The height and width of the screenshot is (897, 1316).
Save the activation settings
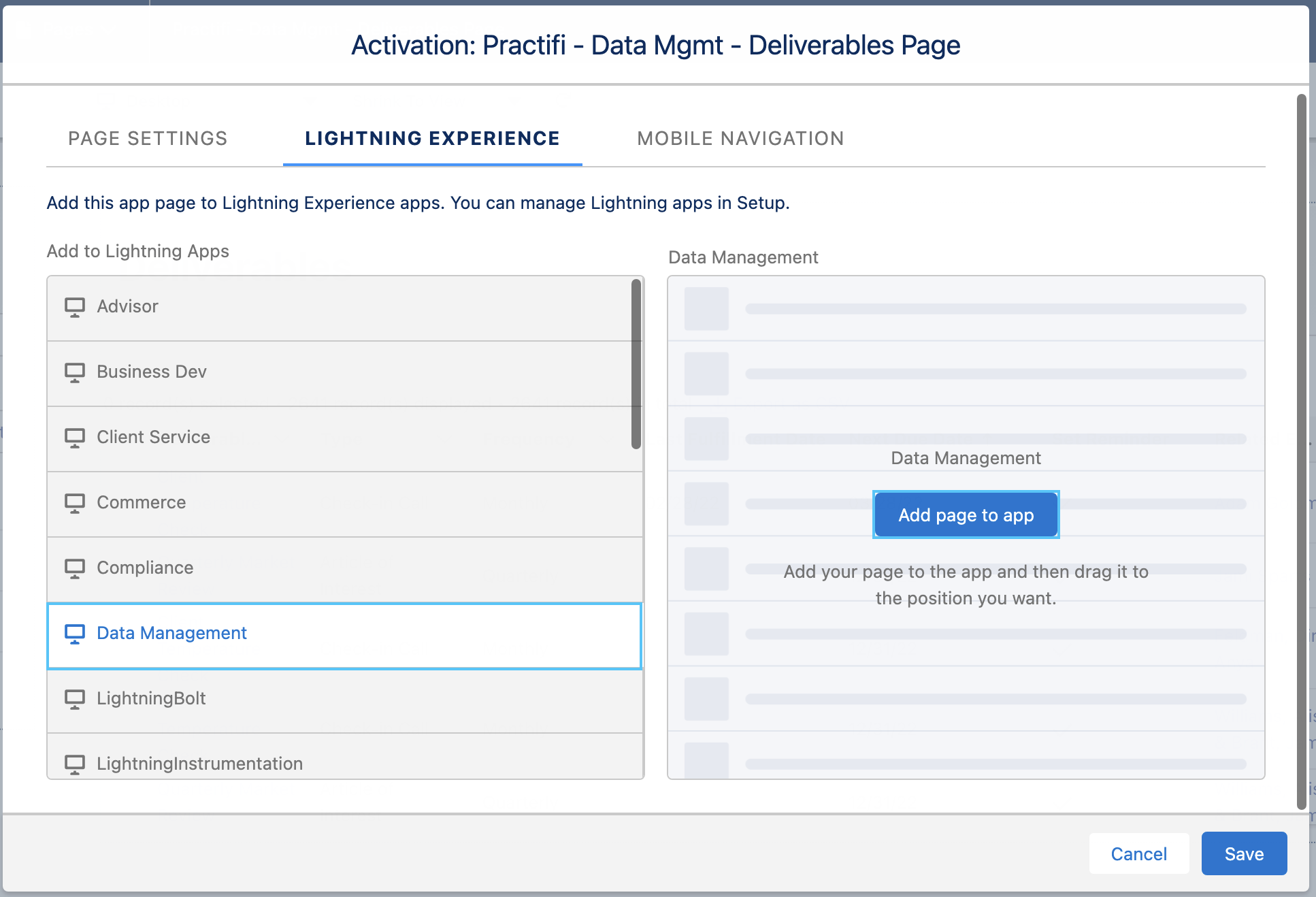click(1244, 853)
